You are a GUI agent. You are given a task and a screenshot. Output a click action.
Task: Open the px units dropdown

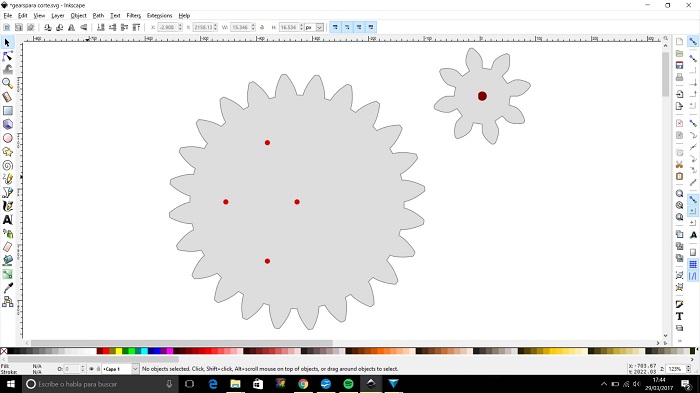tap(319, 27)
